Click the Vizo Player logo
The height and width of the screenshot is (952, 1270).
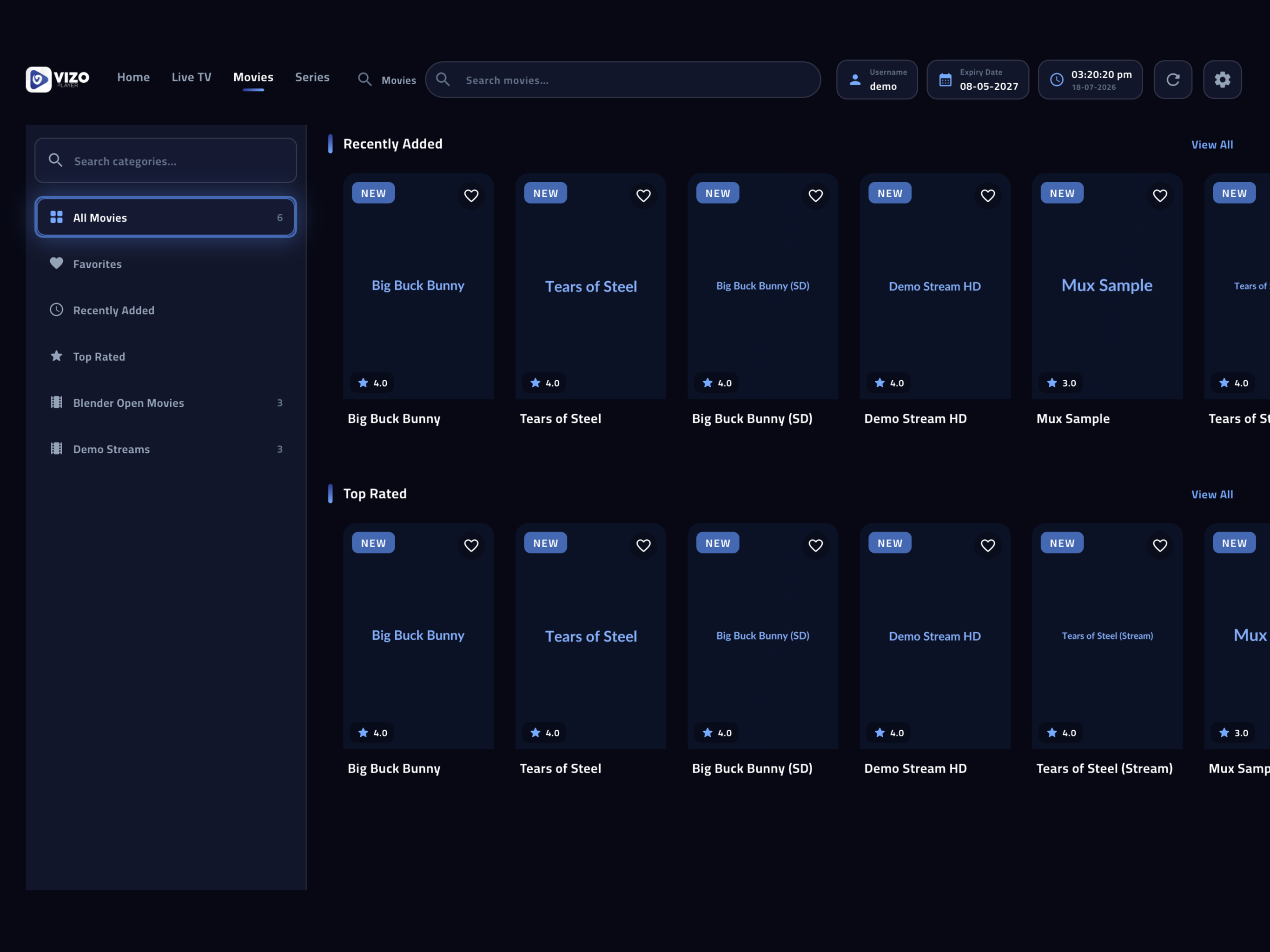pyautogui.click(x=58, y=79)
